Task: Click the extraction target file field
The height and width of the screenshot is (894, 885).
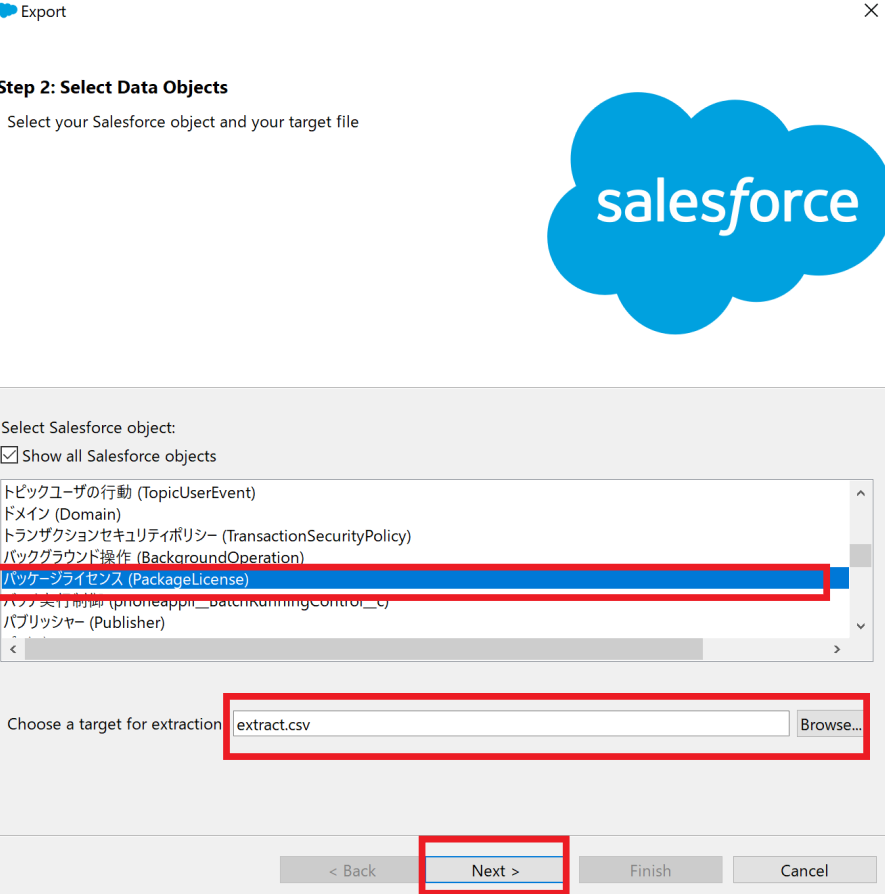Action: click(x=511, y=724)
